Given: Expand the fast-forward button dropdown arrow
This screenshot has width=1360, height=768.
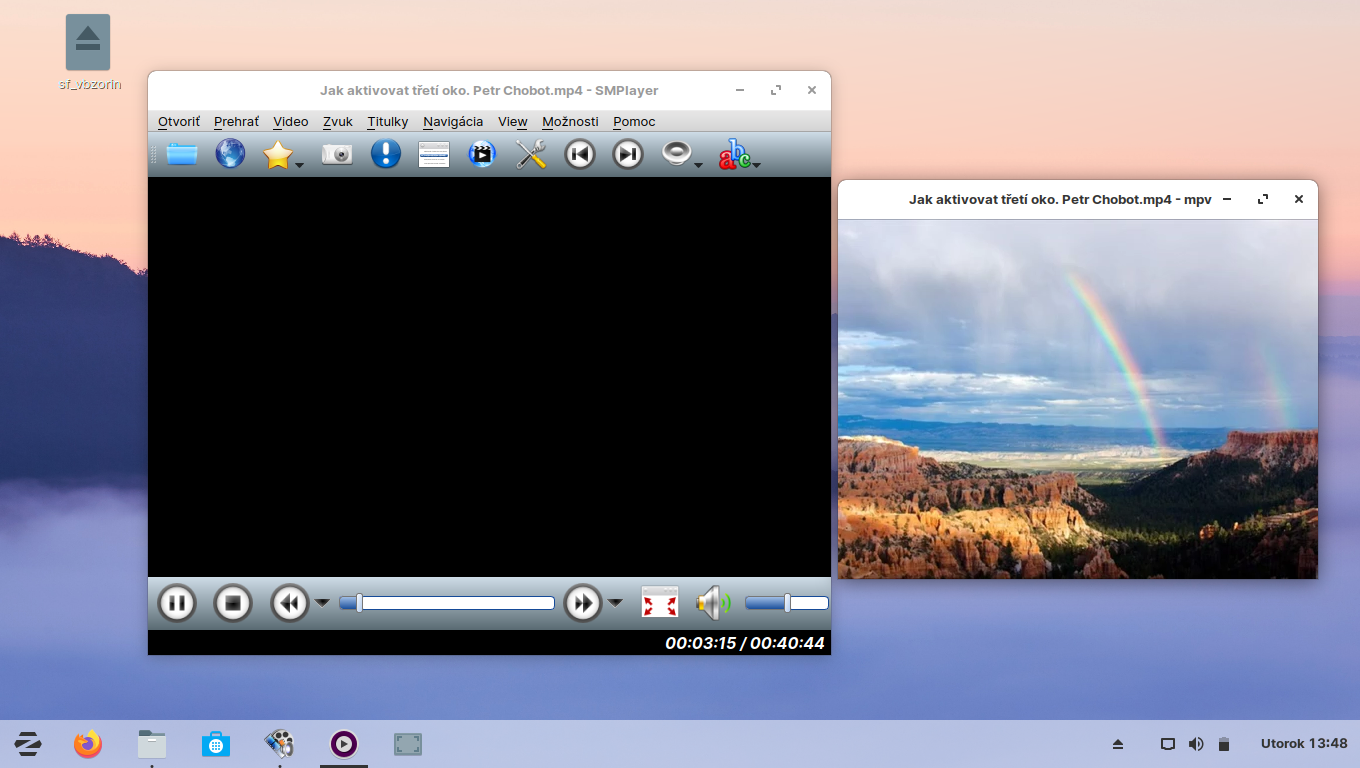Looking at the screenshot, I should 615,603.
